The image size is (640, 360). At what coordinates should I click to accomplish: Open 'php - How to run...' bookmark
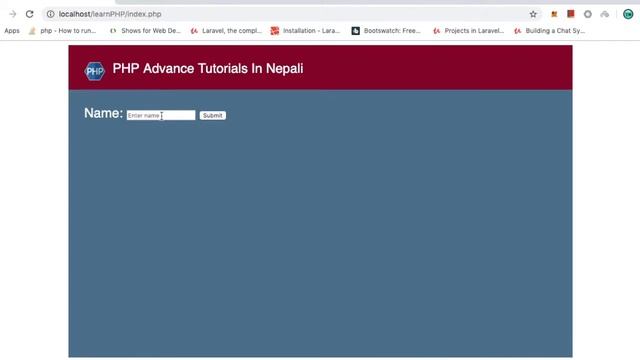pos(62,31)
